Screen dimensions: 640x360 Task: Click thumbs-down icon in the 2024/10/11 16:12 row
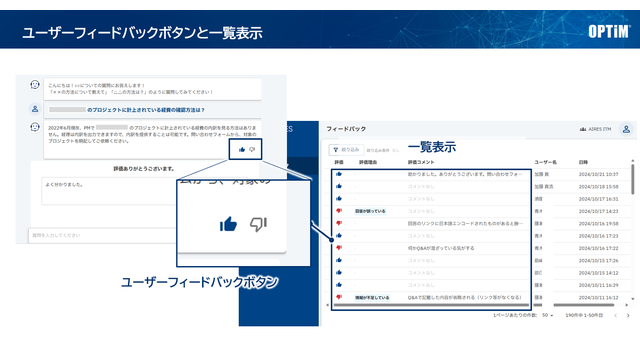click(x=339, y=297)
